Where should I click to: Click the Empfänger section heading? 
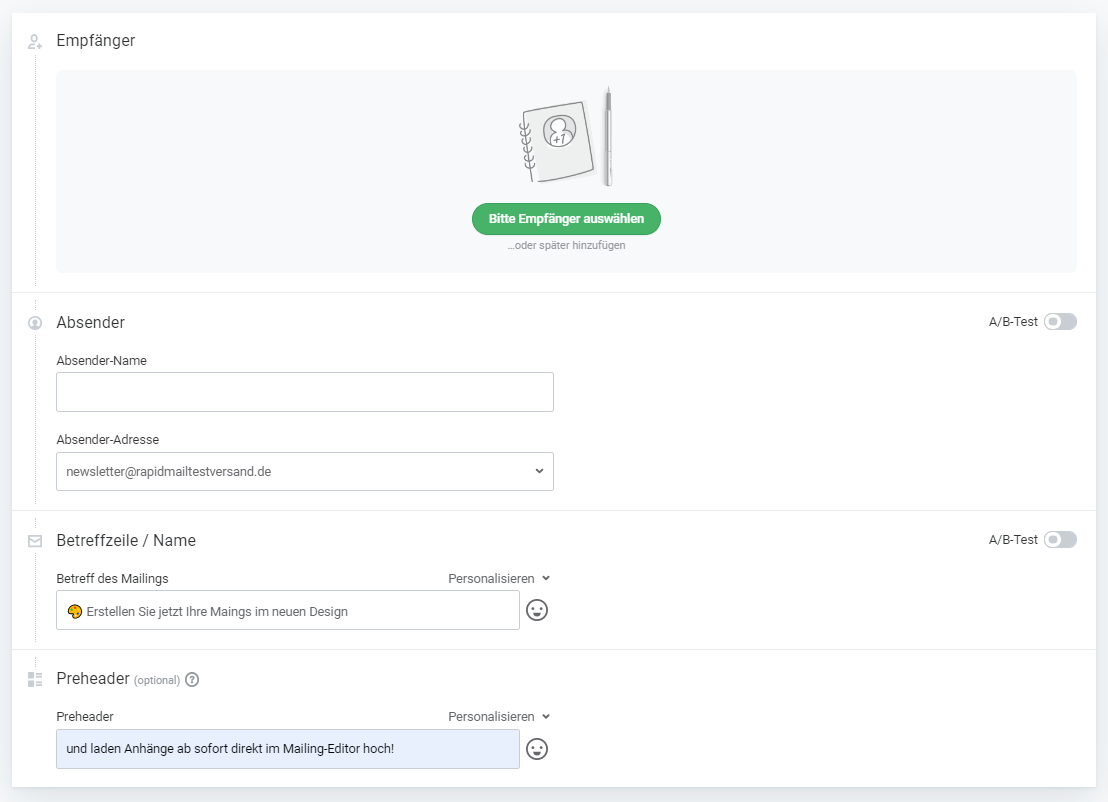point(96,41)
